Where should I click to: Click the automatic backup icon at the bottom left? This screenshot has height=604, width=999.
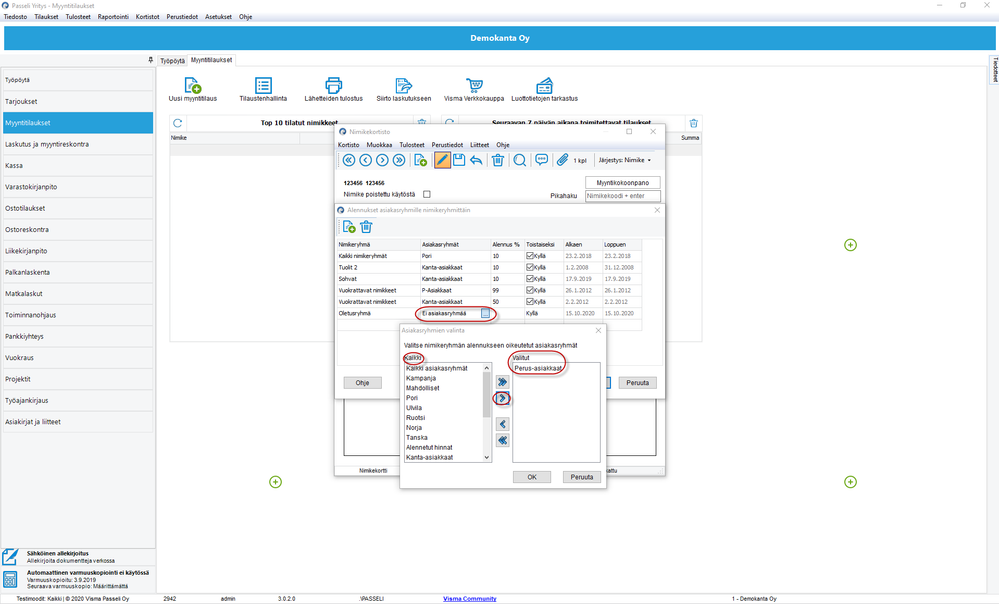pos(10,579)
